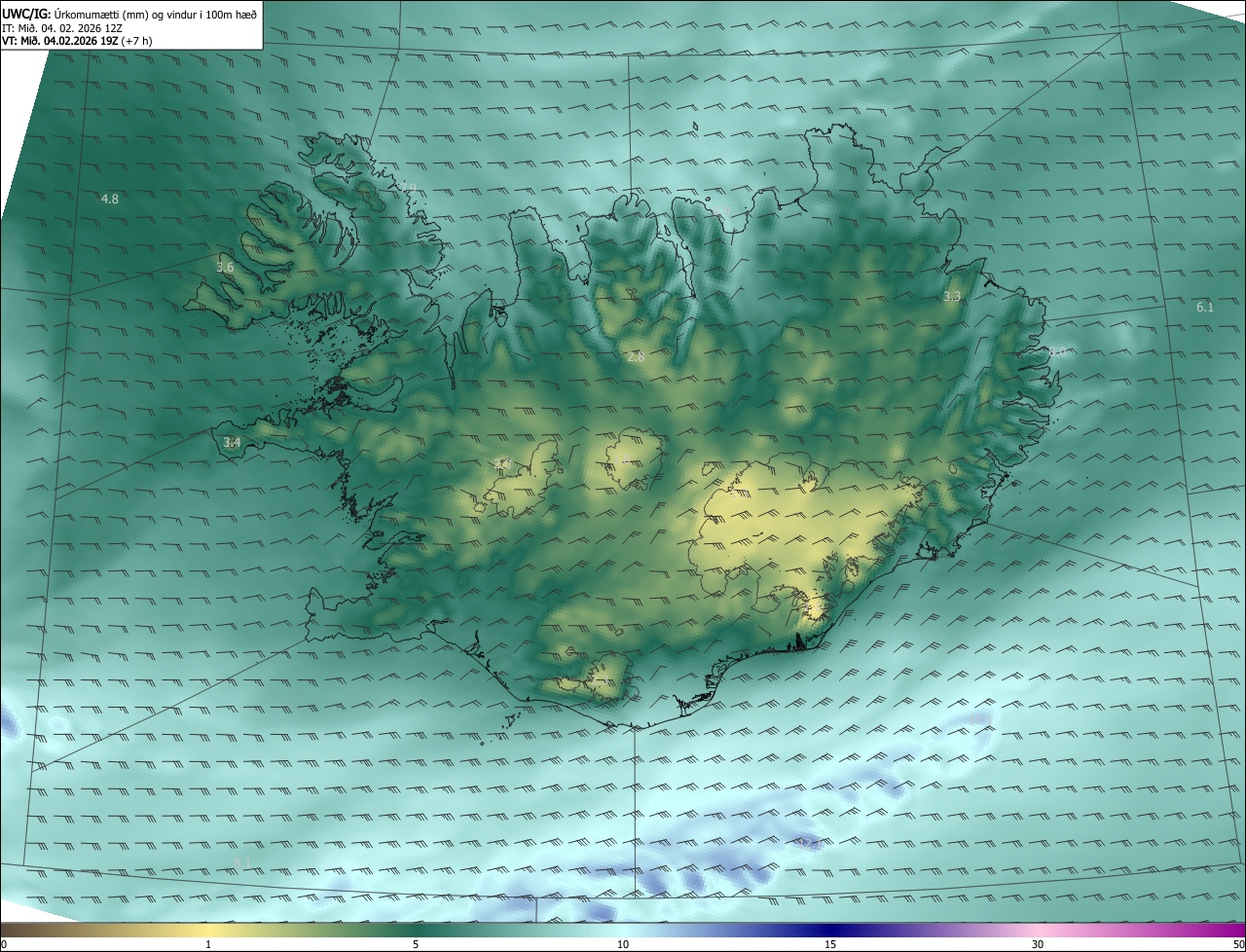Click the map value label '7.9' north of the Westfjords
The width and height of the screenshot is (1246, 952).
pos(408,188)
